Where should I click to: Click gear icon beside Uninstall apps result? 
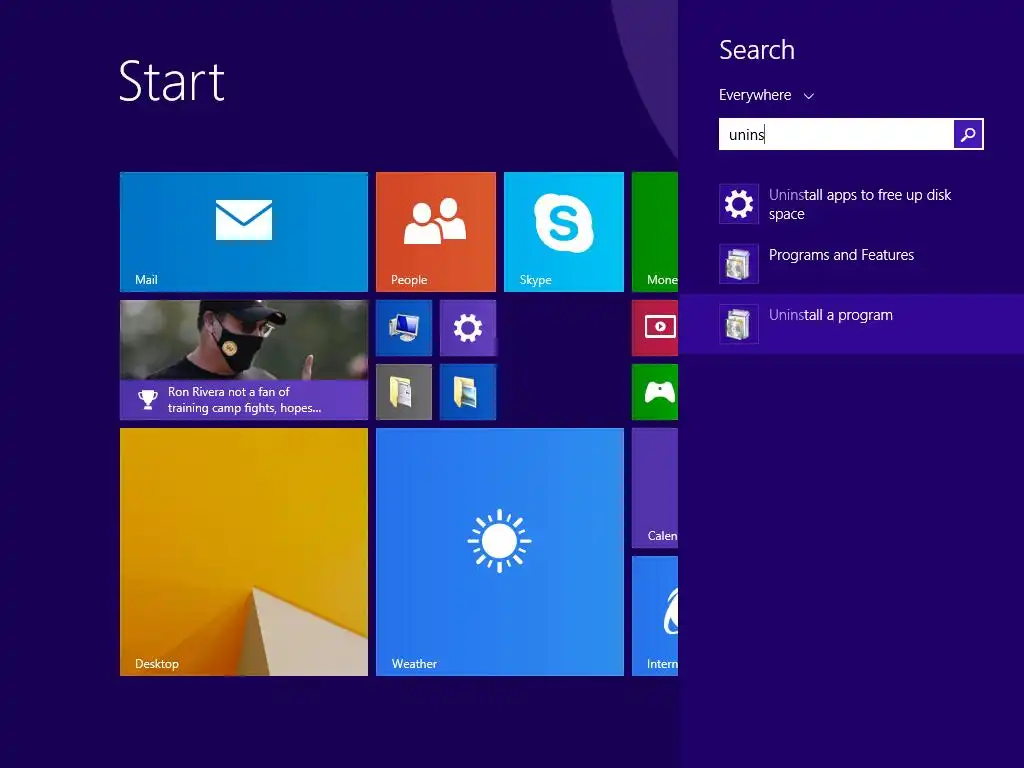pyautogui.click(x=739, y=204)
